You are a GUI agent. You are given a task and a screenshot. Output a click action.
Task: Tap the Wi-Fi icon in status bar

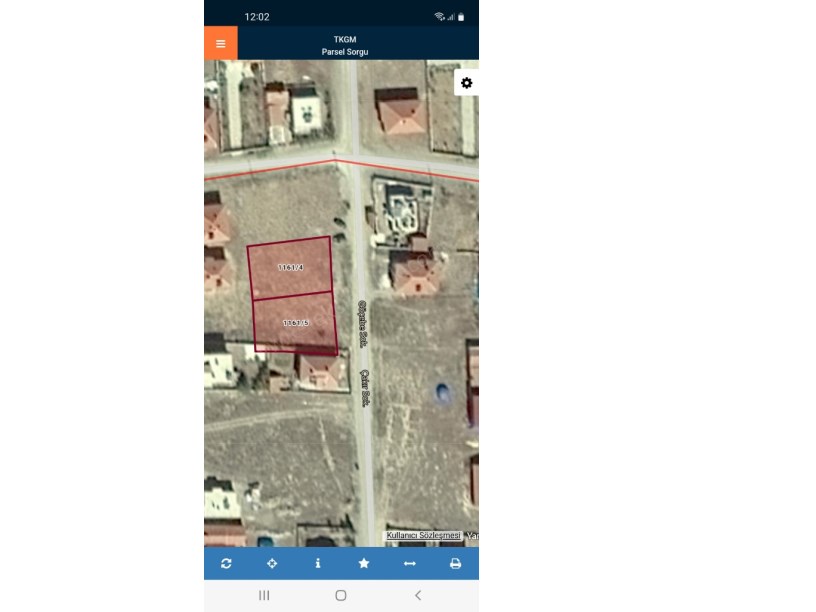pos(439,17)
